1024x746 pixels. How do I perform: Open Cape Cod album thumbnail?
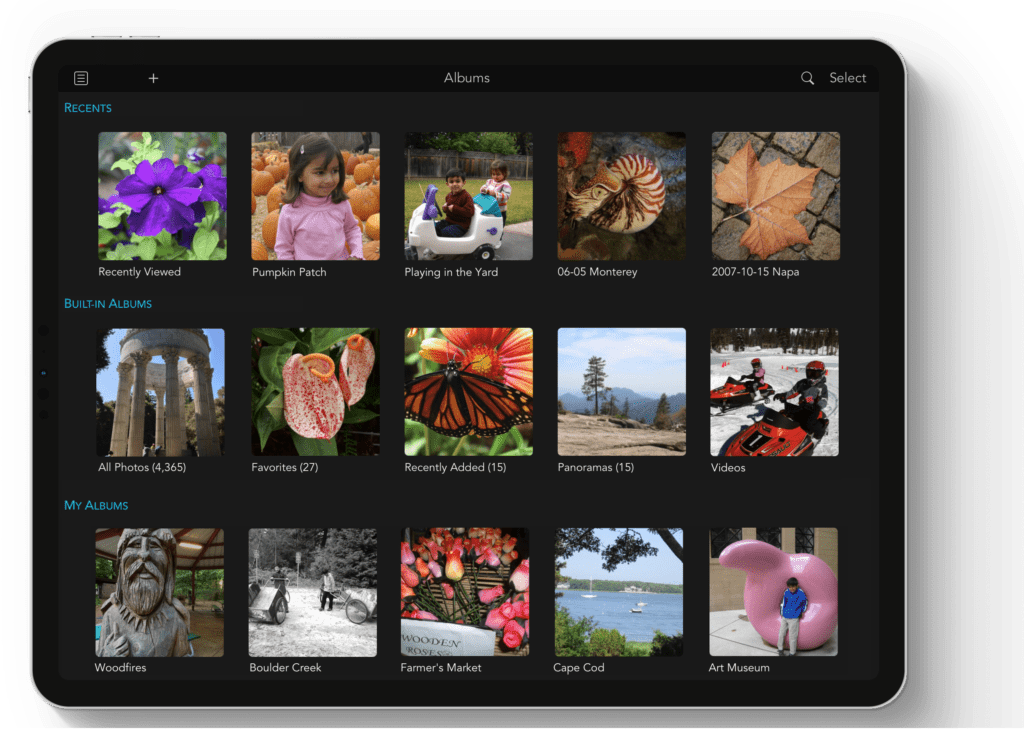pos(619,592)
